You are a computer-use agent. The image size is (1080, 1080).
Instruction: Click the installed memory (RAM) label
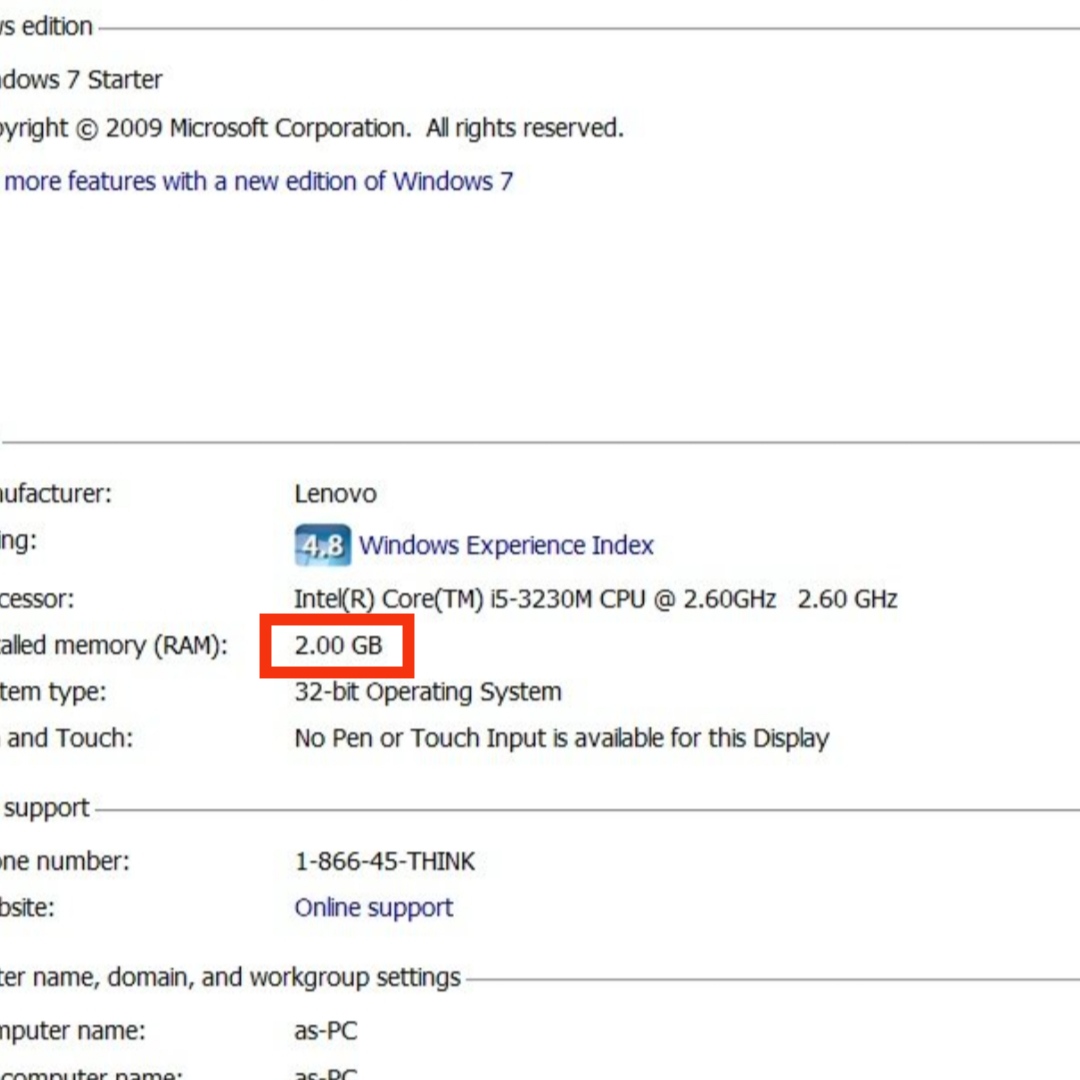tap(114, 646)
